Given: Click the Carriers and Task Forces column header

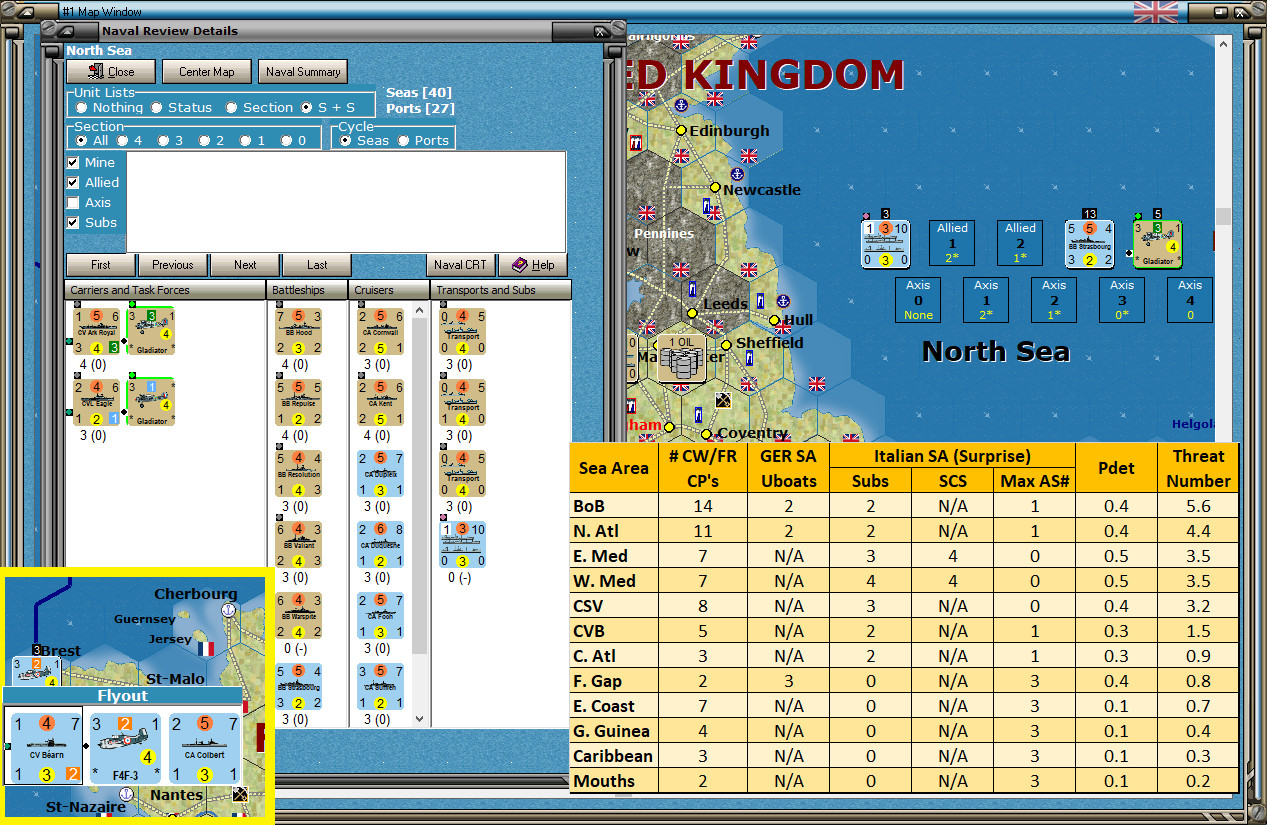Looking at the screenshot, I should click(x=165, y=290).
